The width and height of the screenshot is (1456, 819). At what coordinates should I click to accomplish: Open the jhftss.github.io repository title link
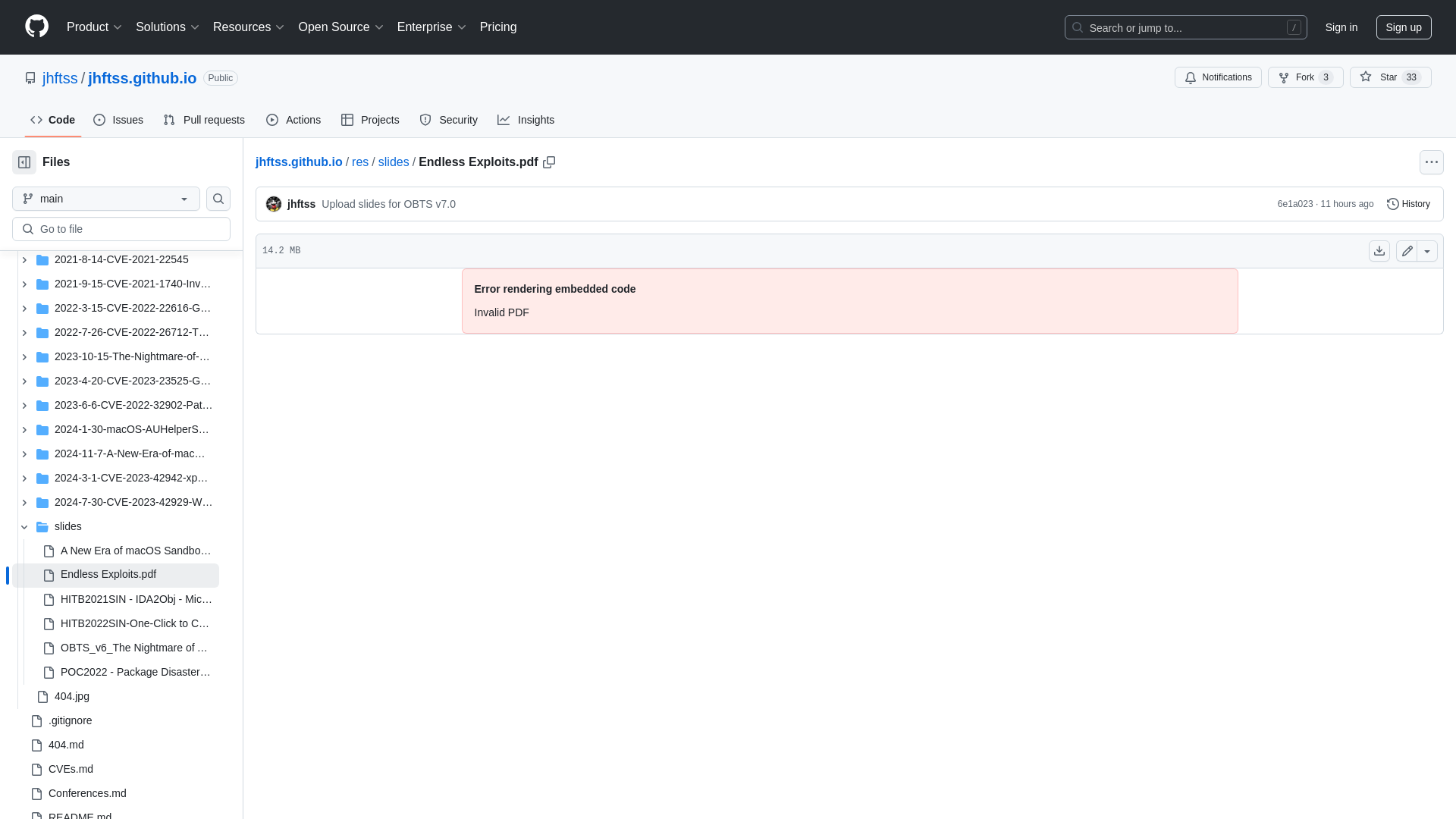(142, 78)
